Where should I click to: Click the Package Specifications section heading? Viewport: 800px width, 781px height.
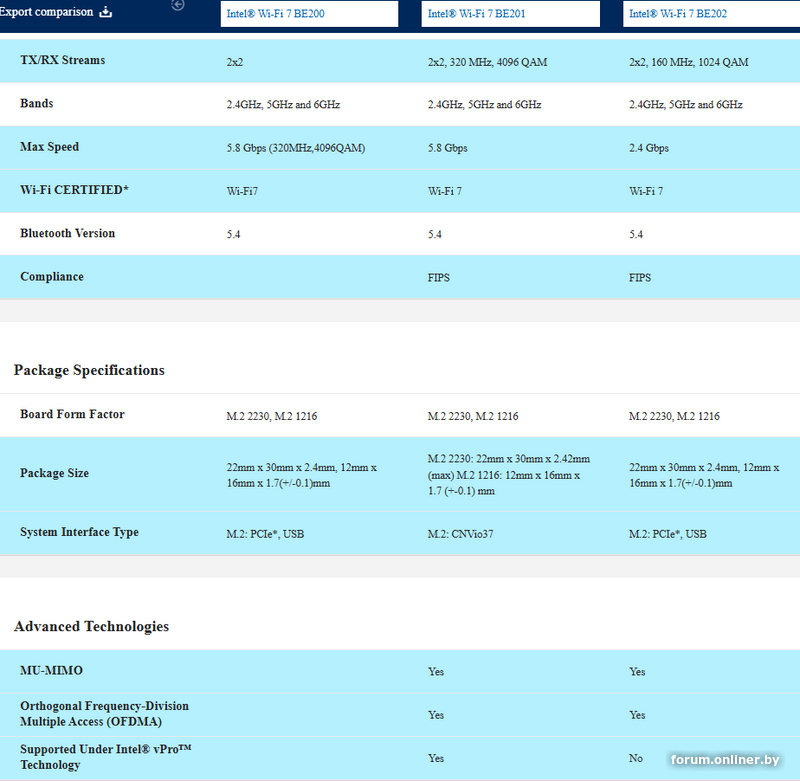89,370
